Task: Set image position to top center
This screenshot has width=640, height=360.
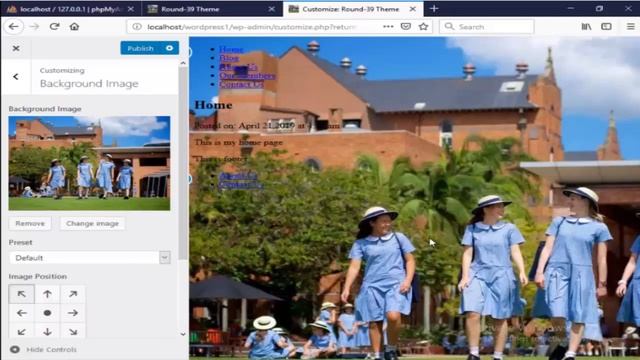Action: tap(47, 294)
